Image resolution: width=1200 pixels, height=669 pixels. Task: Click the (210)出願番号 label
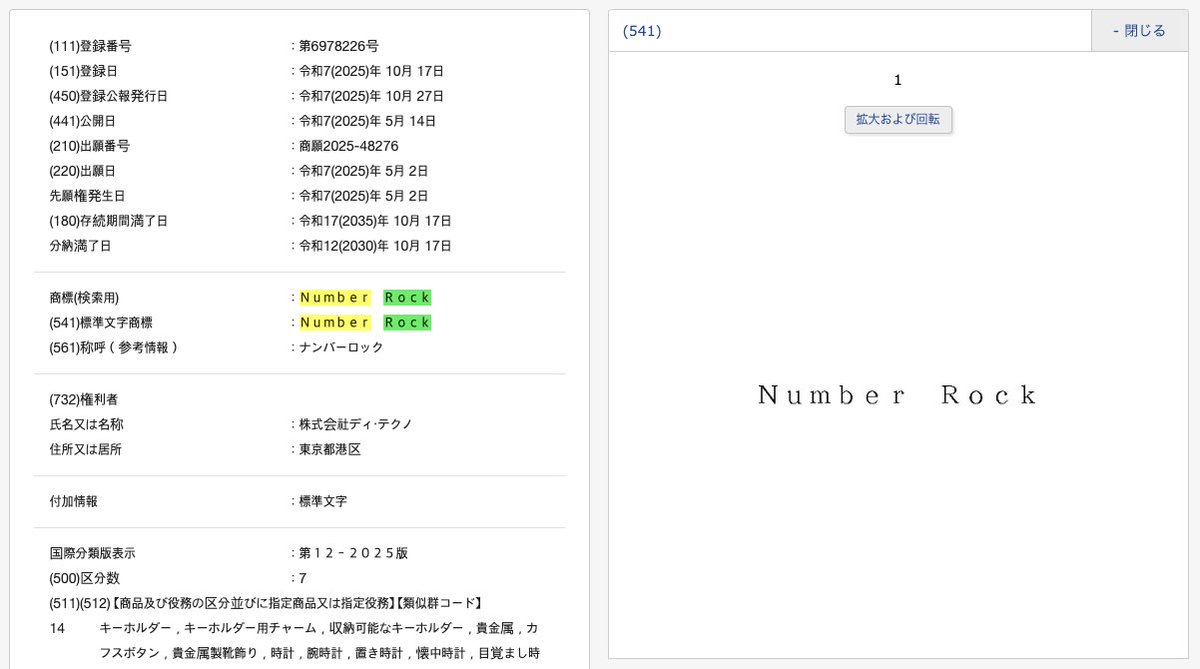[x=89, y=146]
